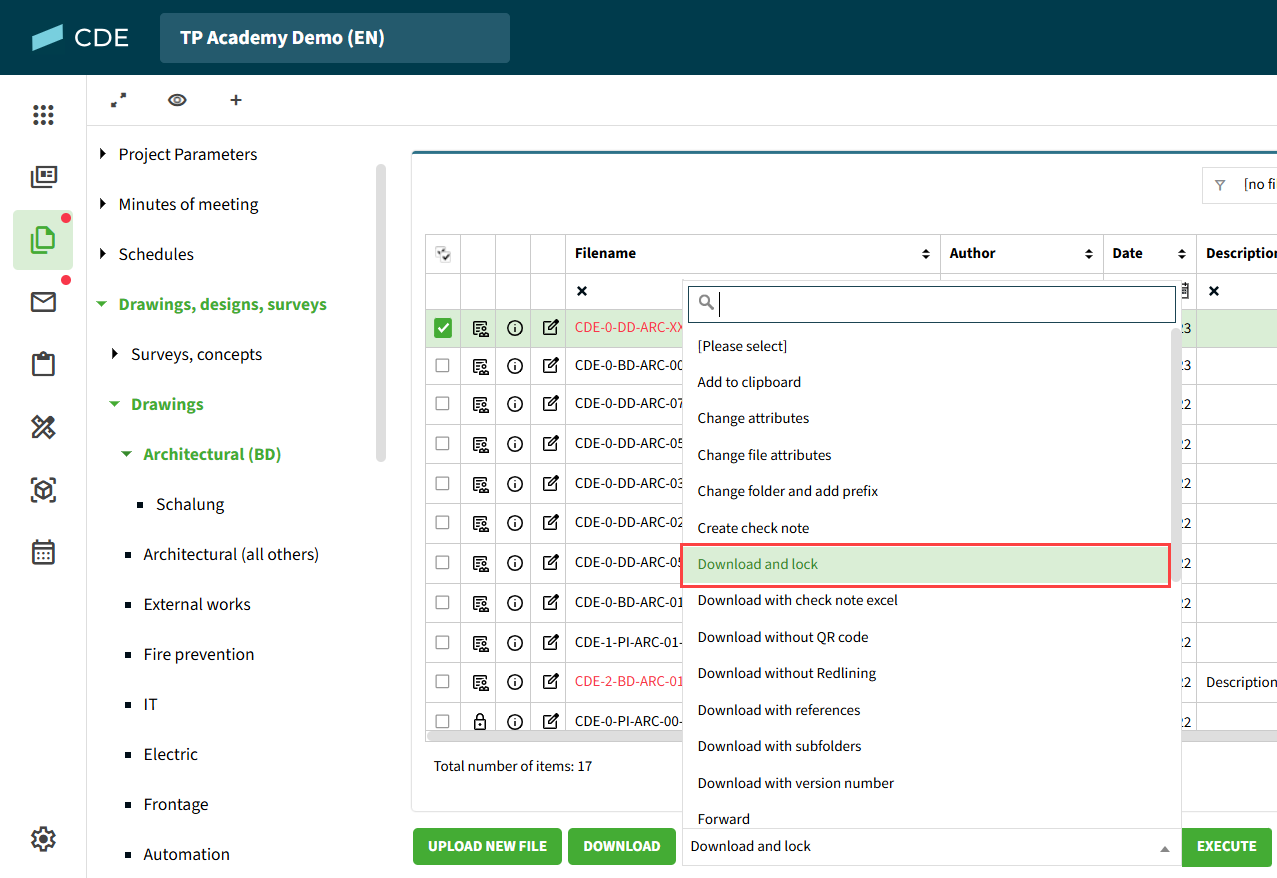Close the action dropdown showing Download and lock

coord(1164,847)
